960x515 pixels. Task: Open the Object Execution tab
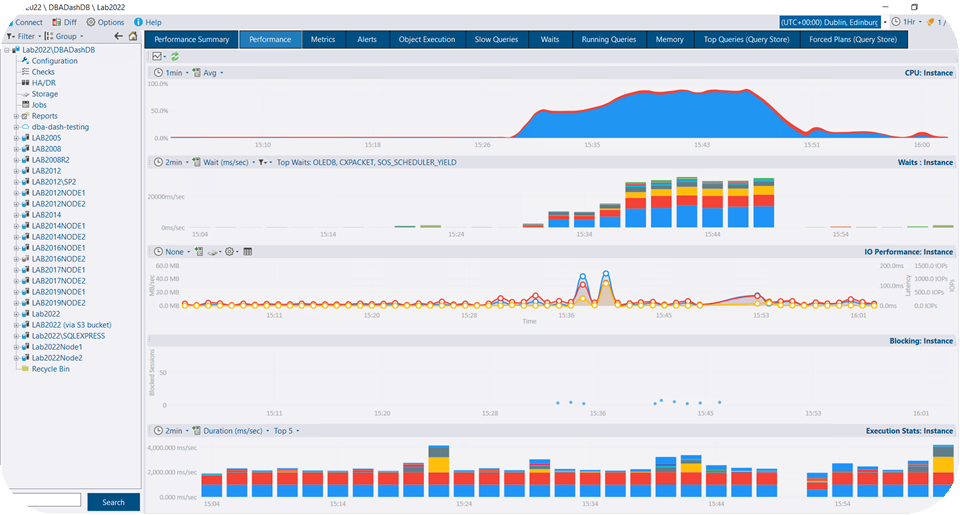pos(427,39)
